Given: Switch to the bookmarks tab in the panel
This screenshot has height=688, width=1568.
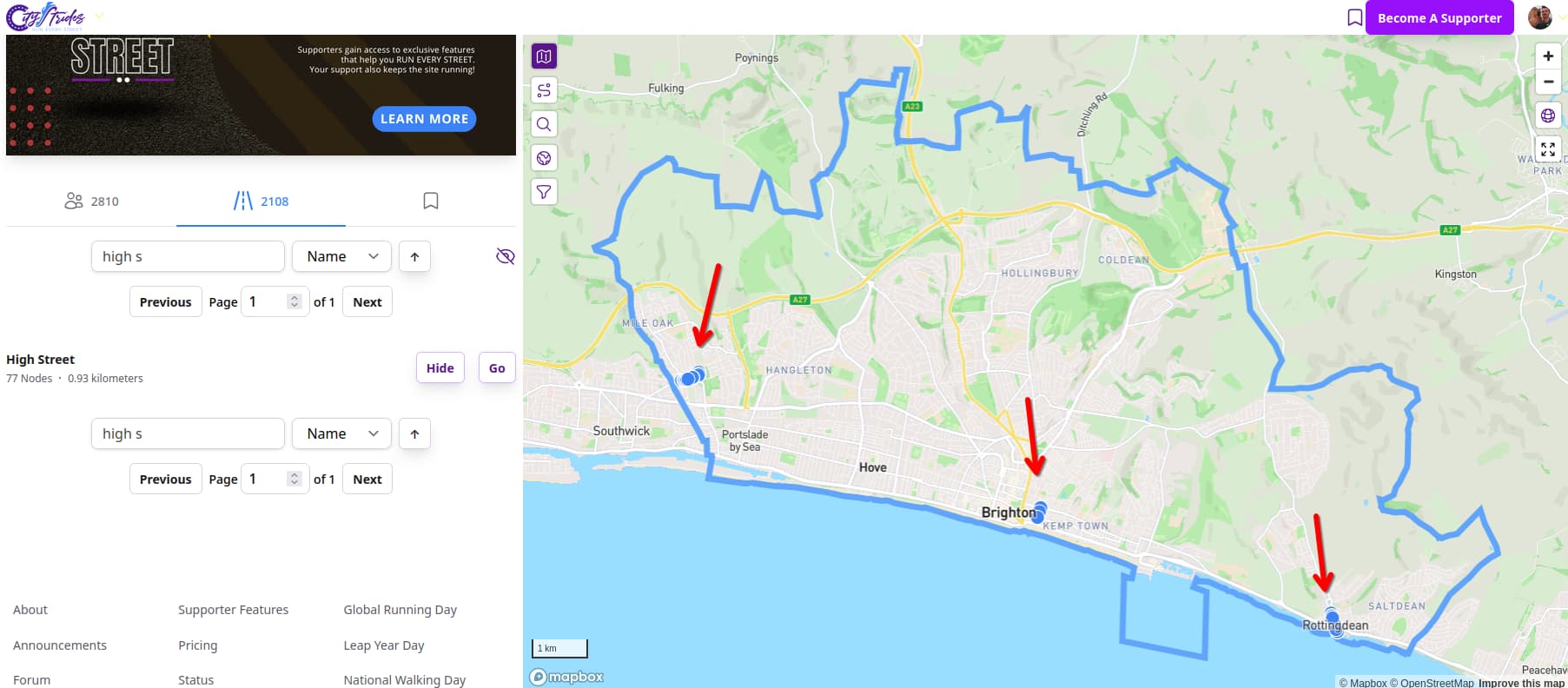Looking at the screenshot, I should (430, 202).
